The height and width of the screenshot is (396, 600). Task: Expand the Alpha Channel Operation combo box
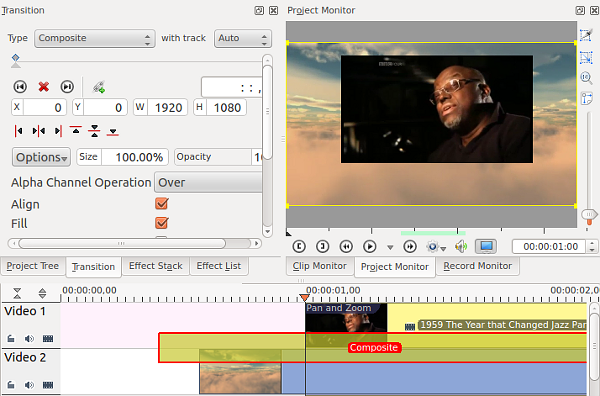pyautogui.click(x=209, y=183)
